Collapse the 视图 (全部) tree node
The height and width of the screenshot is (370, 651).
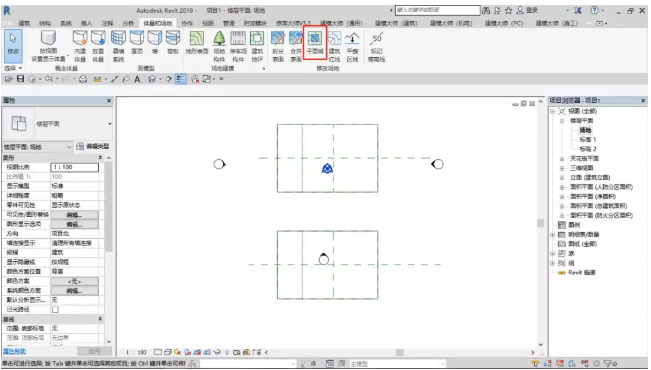pyautogui.click(x=553, y=111)
